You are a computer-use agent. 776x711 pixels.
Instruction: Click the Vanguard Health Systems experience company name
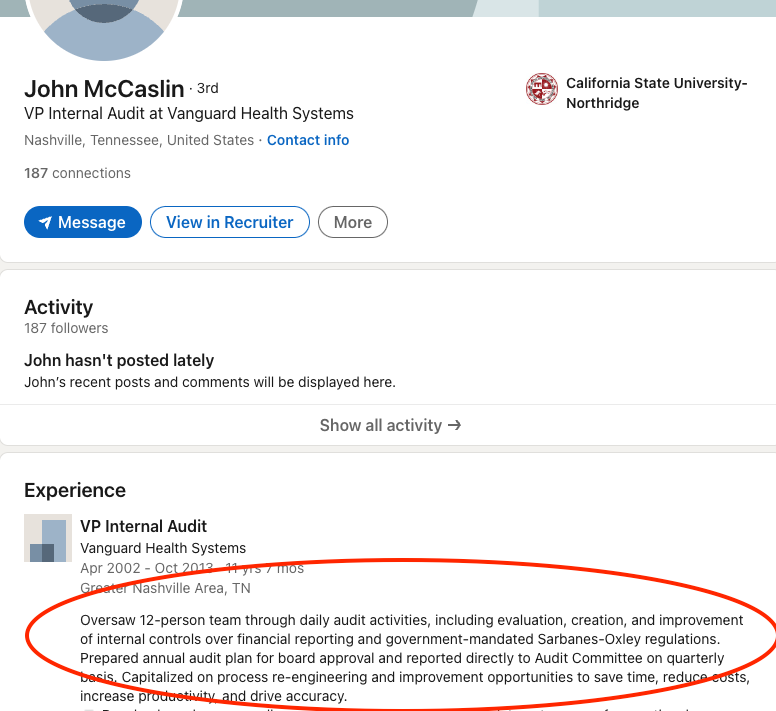coord(163,548)
